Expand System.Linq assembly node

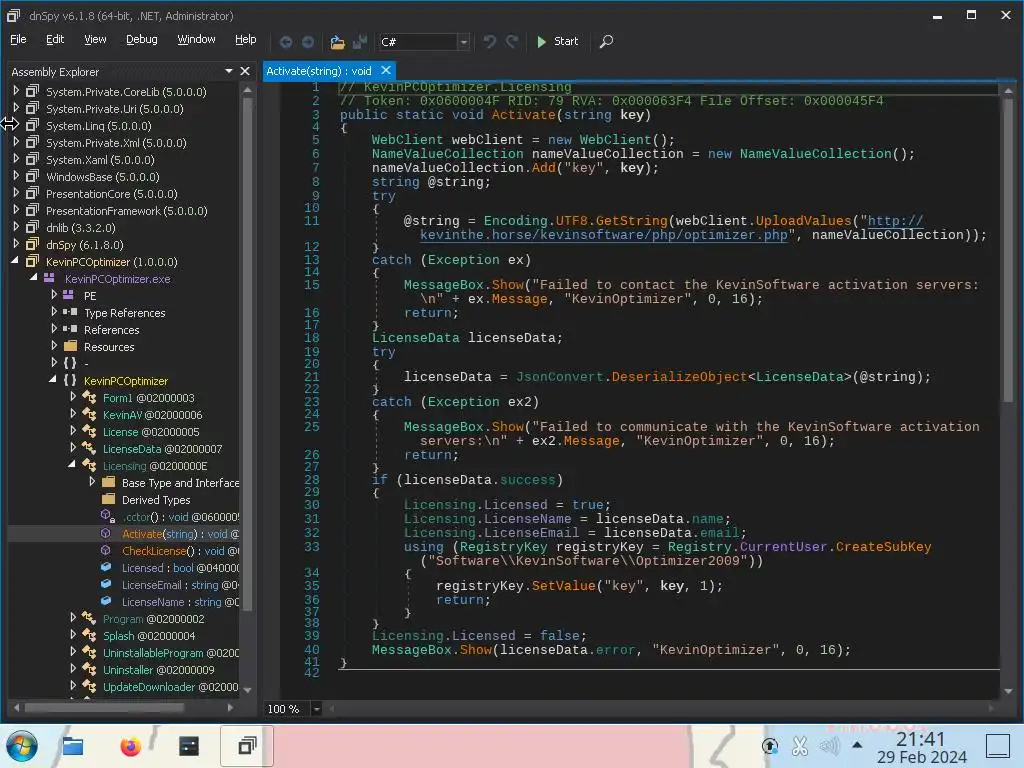click(x=16, y=125)
